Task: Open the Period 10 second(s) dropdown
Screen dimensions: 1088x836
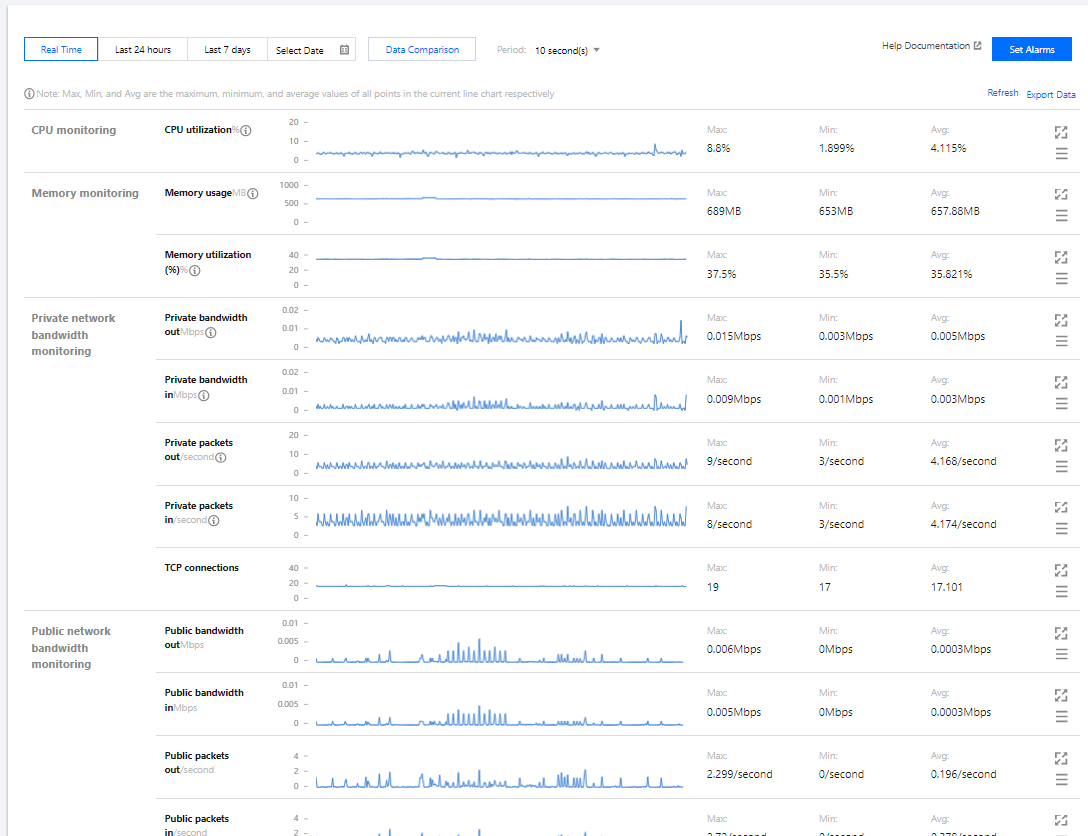Action: [567, 50]
